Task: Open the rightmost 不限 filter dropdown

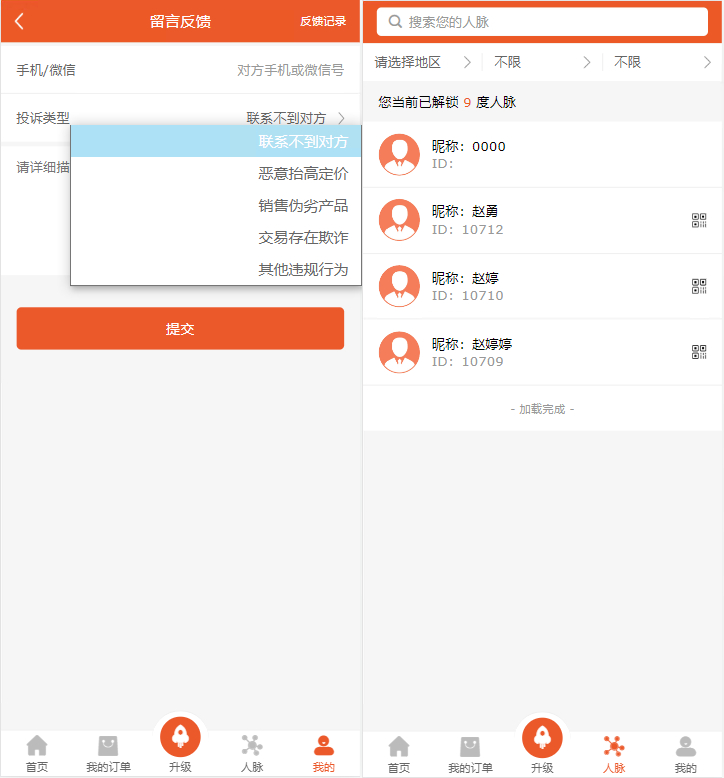Action: click(x=662, y=62)
